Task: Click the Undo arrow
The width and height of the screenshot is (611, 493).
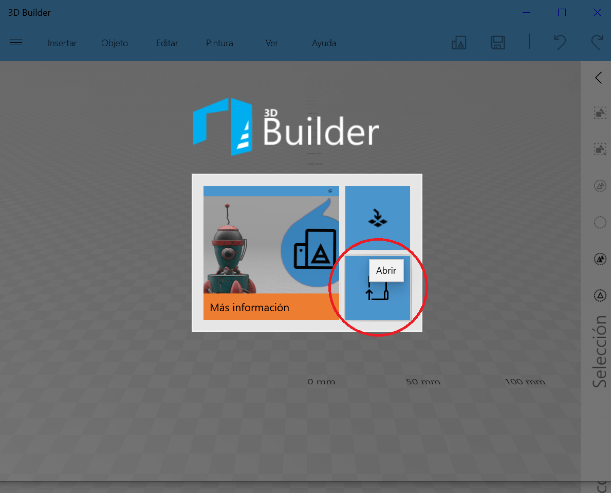Action: (560, 42)
